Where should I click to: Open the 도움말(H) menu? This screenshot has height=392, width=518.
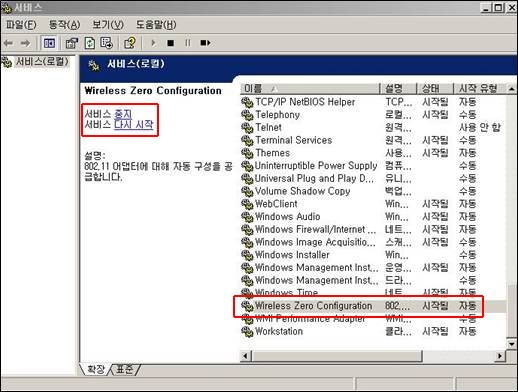click(156, 25)
